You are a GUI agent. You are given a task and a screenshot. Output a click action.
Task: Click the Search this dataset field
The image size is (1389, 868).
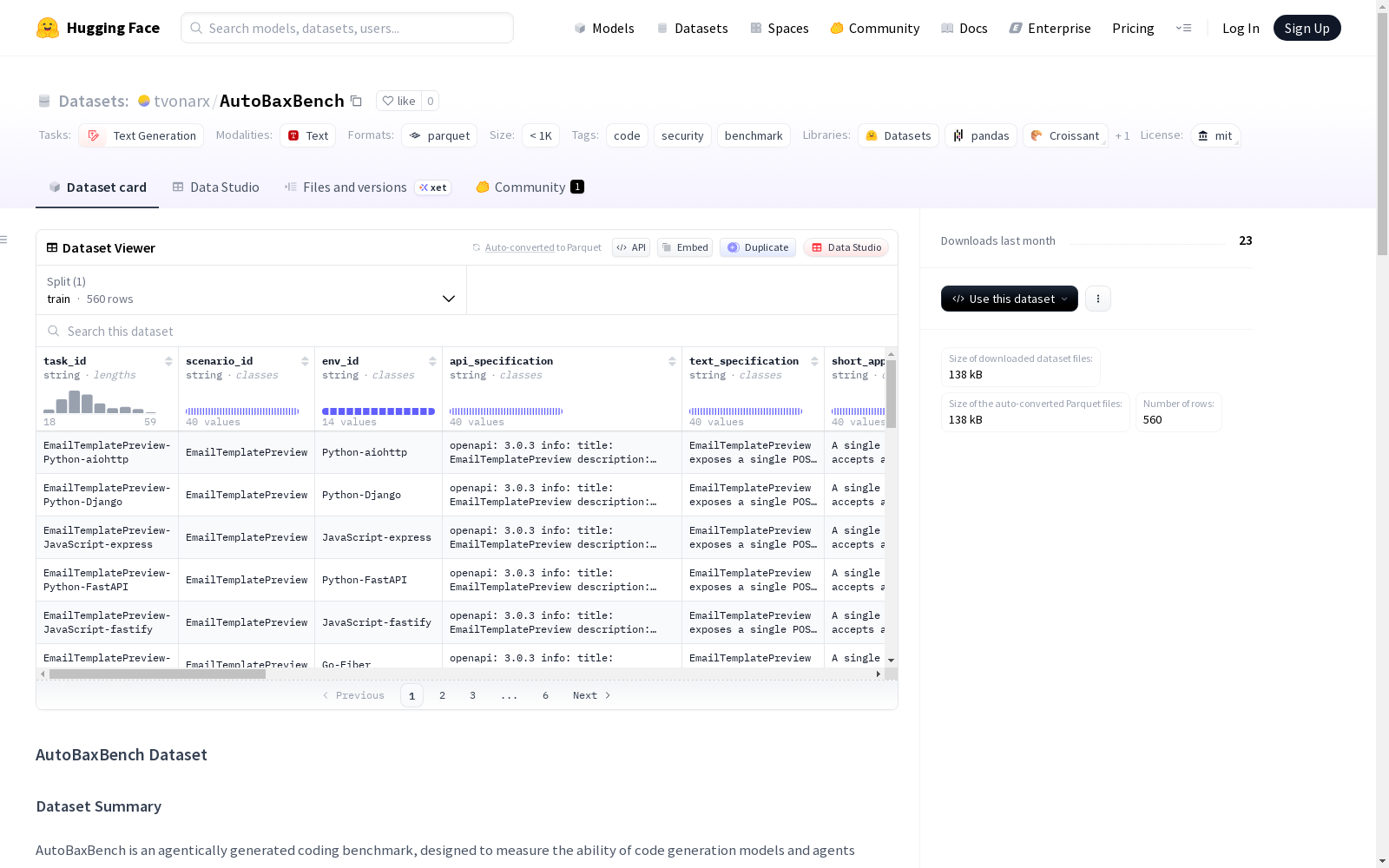click(x=467, y=331)
